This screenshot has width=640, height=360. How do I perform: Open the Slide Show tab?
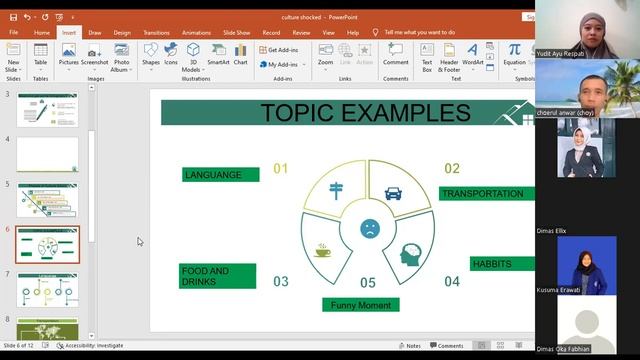point(236,32)
